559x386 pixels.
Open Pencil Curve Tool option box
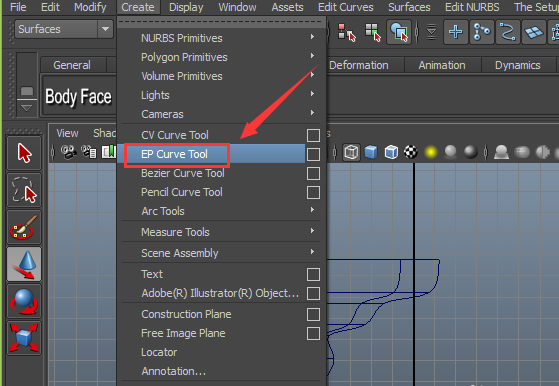pos(313,192)
